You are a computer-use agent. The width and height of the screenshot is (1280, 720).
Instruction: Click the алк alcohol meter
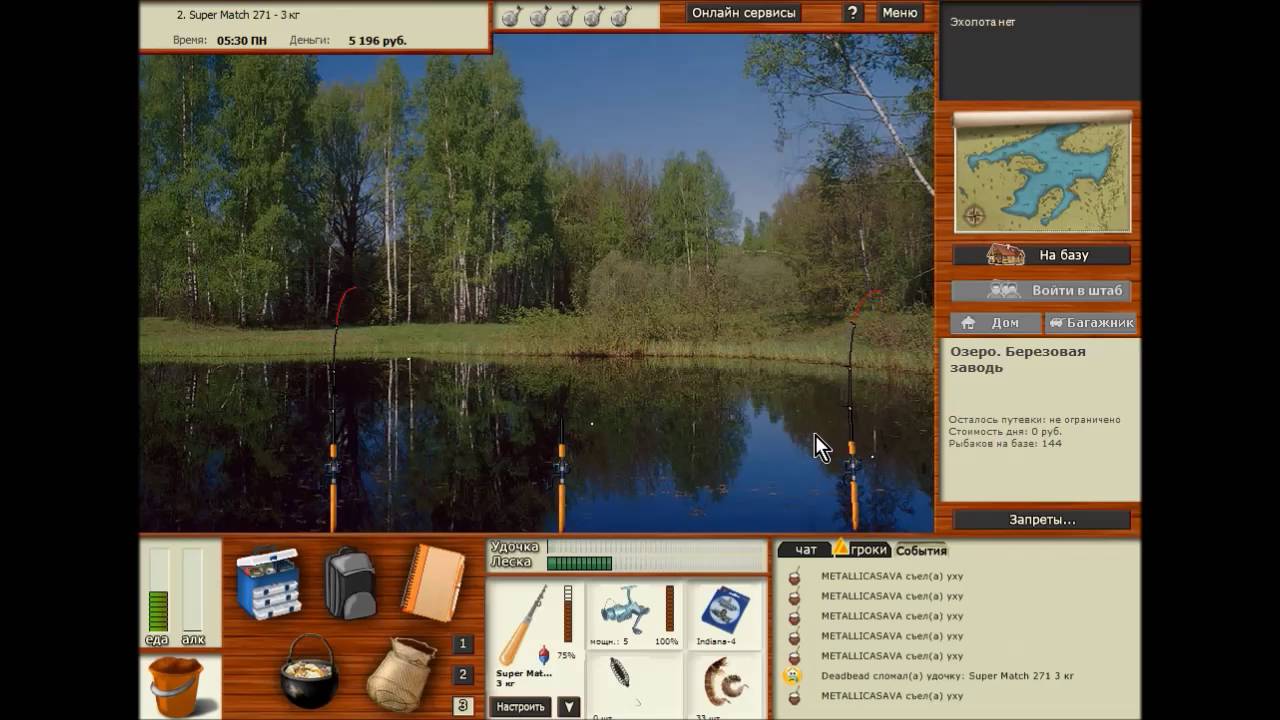[x=193, y=590]
